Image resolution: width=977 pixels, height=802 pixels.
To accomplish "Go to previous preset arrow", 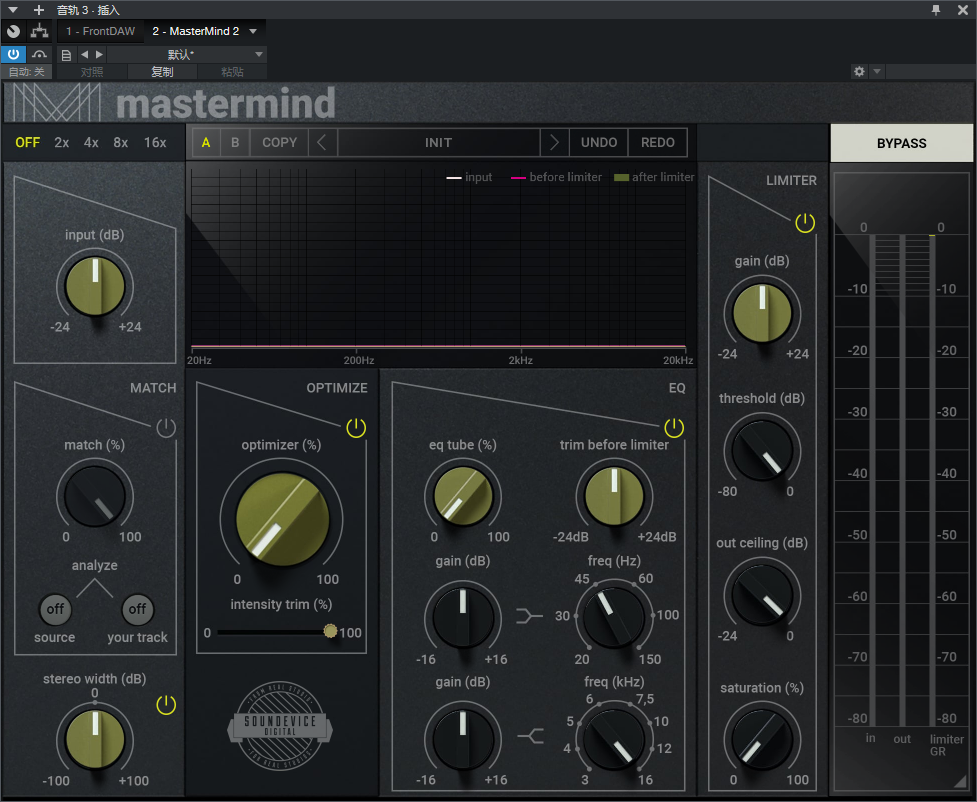I will click(322, 143).
